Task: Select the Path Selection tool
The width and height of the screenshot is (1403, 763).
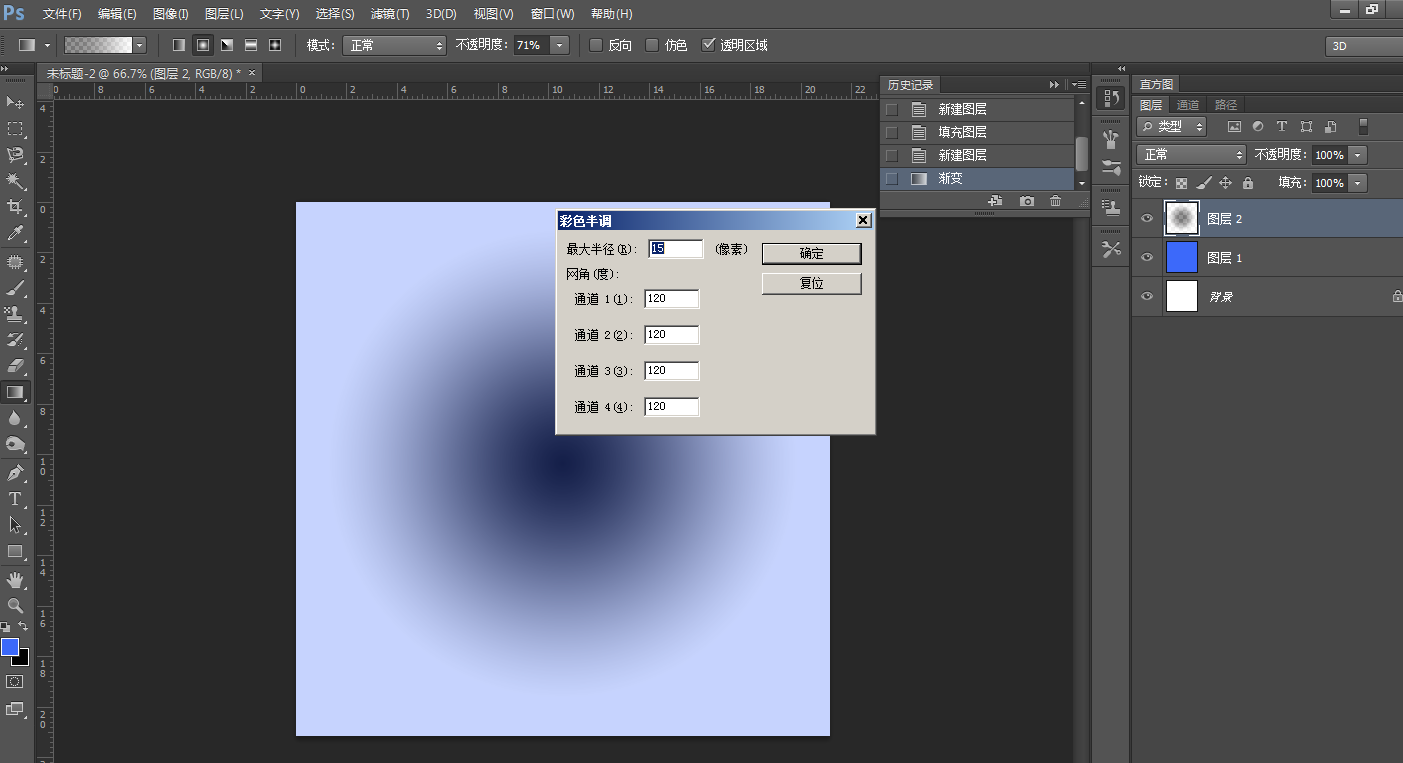Action: [15, 525]
